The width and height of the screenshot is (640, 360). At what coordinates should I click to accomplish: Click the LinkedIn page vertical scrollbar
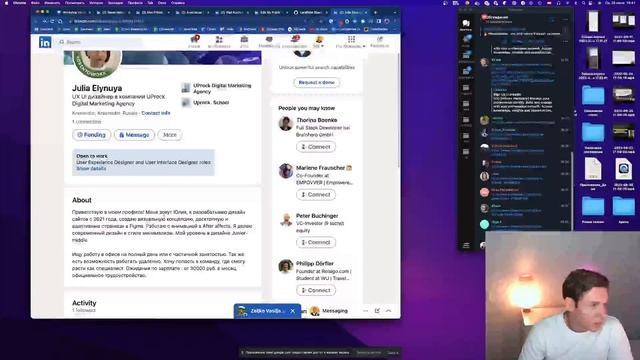(398, 110)
